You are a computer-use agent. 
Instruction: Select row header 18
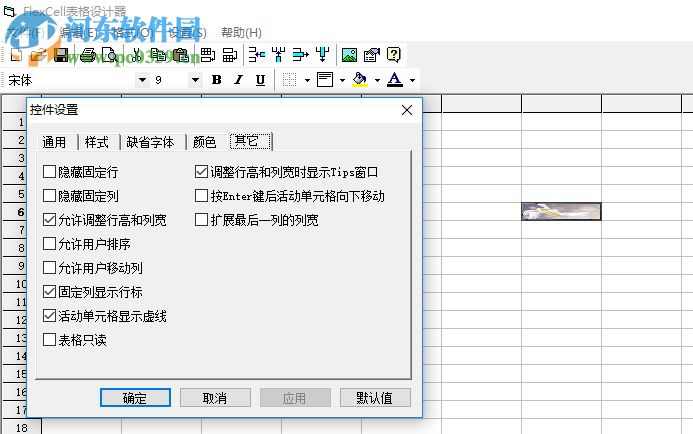(x=22, y=427)
